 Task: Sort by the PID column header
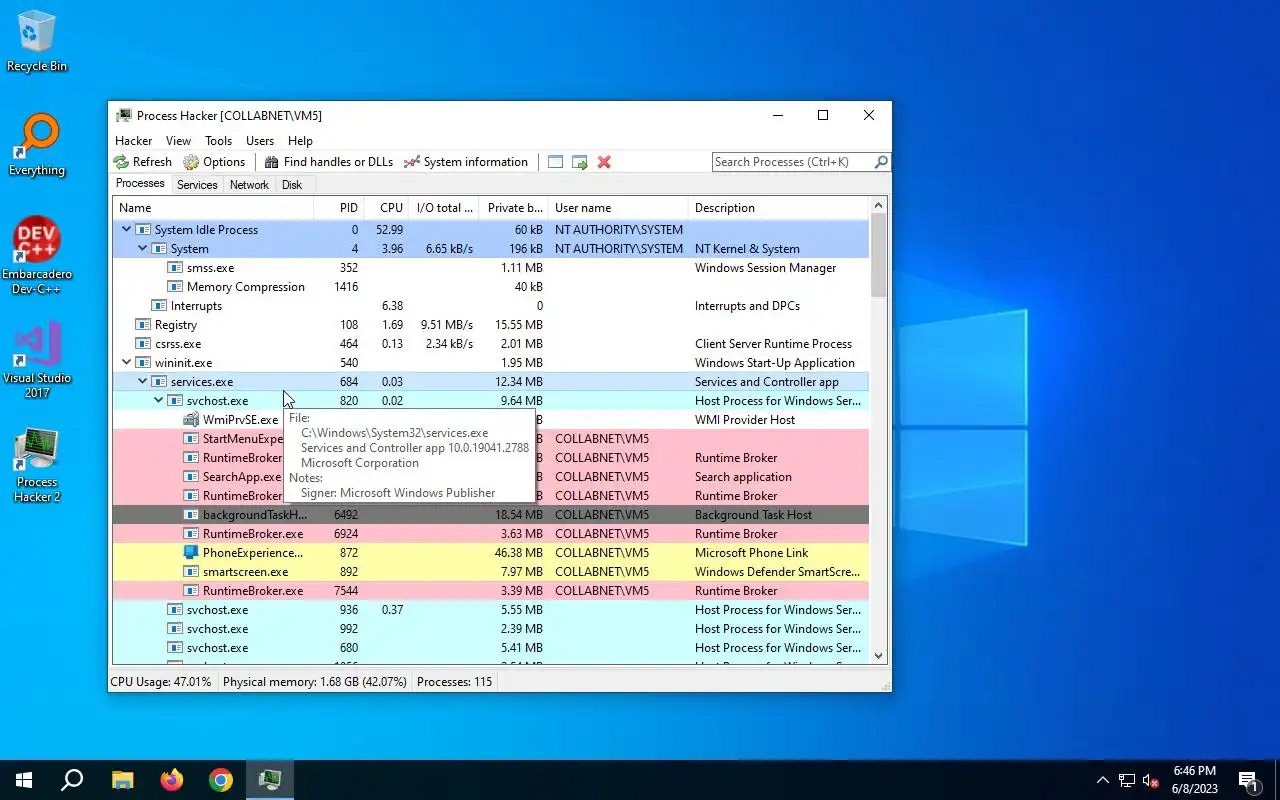point(338,208)
